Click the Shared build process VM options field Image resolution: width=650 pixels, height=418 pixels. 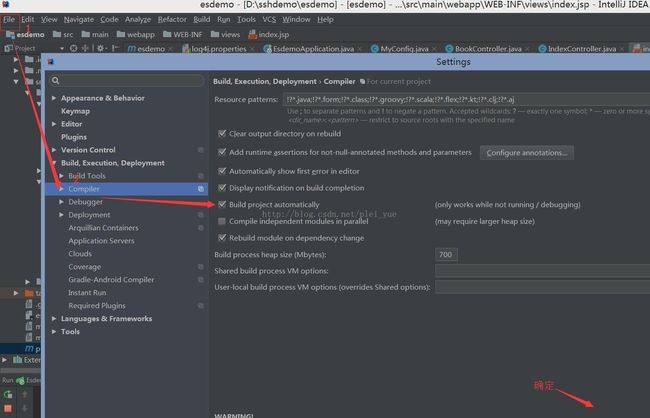point(543,271)
